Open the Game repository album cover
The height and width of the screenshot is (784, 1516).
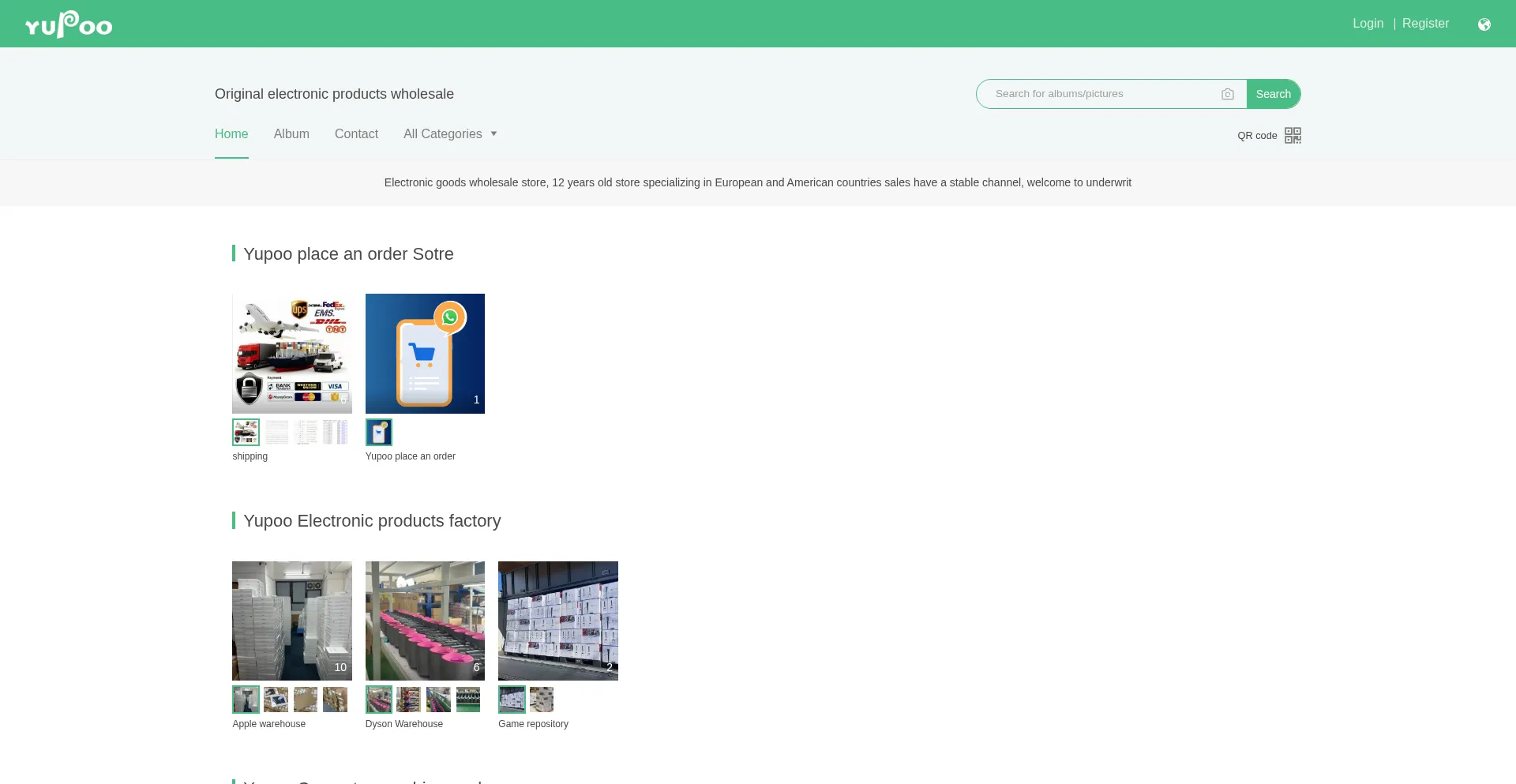pyautogui.click(x=558, y=621)
